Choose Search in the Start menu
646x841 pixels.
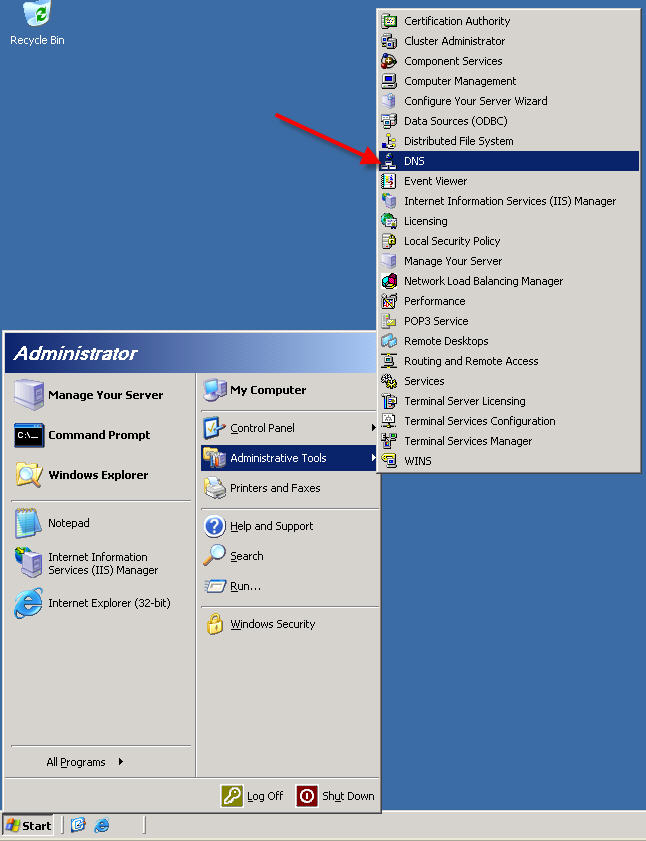pyautogui.click(x=290, y=556)
